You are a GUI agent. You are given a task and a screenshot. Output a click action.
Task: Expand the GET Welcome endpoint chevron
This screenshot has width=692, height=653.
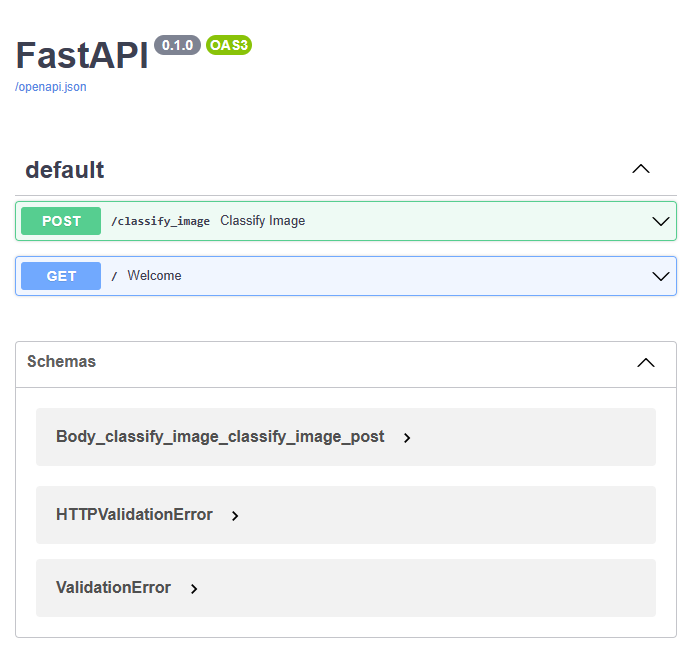pos(661,276)
